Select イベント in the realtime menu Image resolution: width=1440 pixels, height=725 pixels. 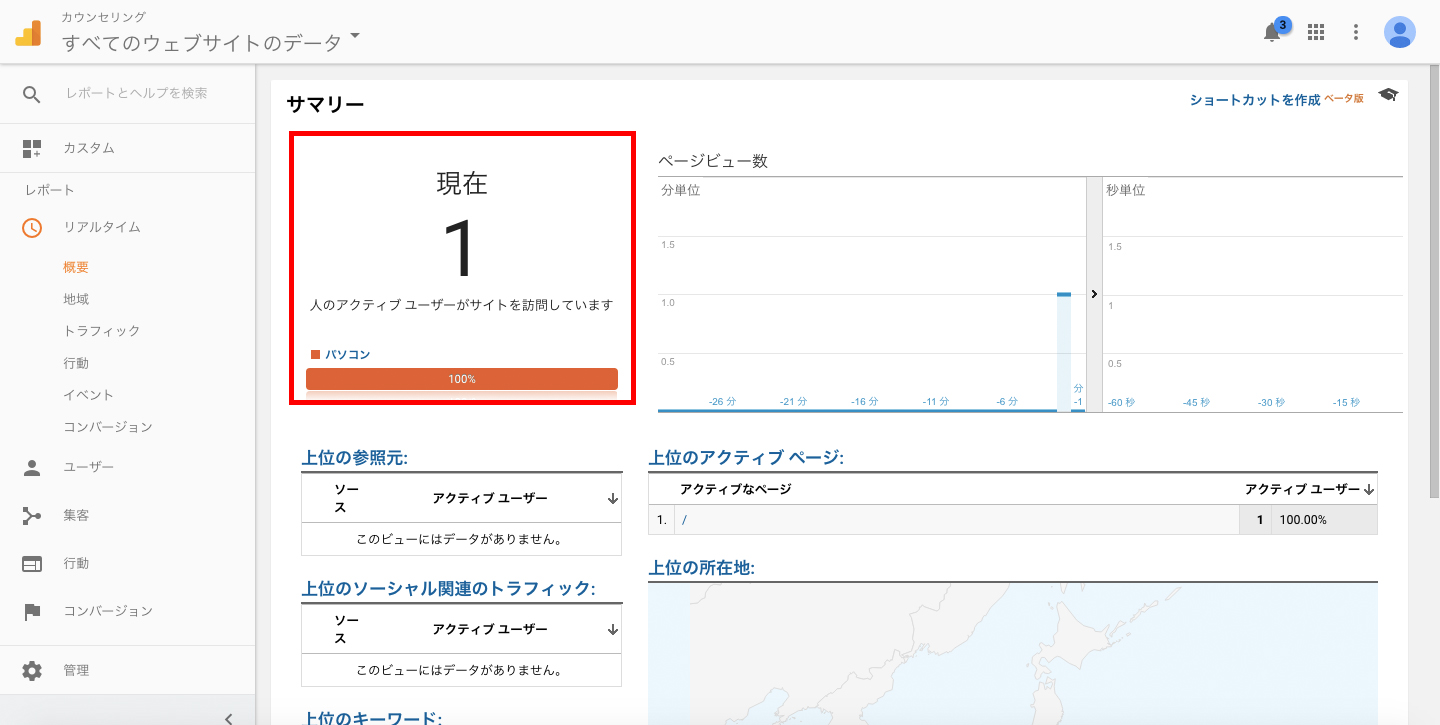pos(88,395)
